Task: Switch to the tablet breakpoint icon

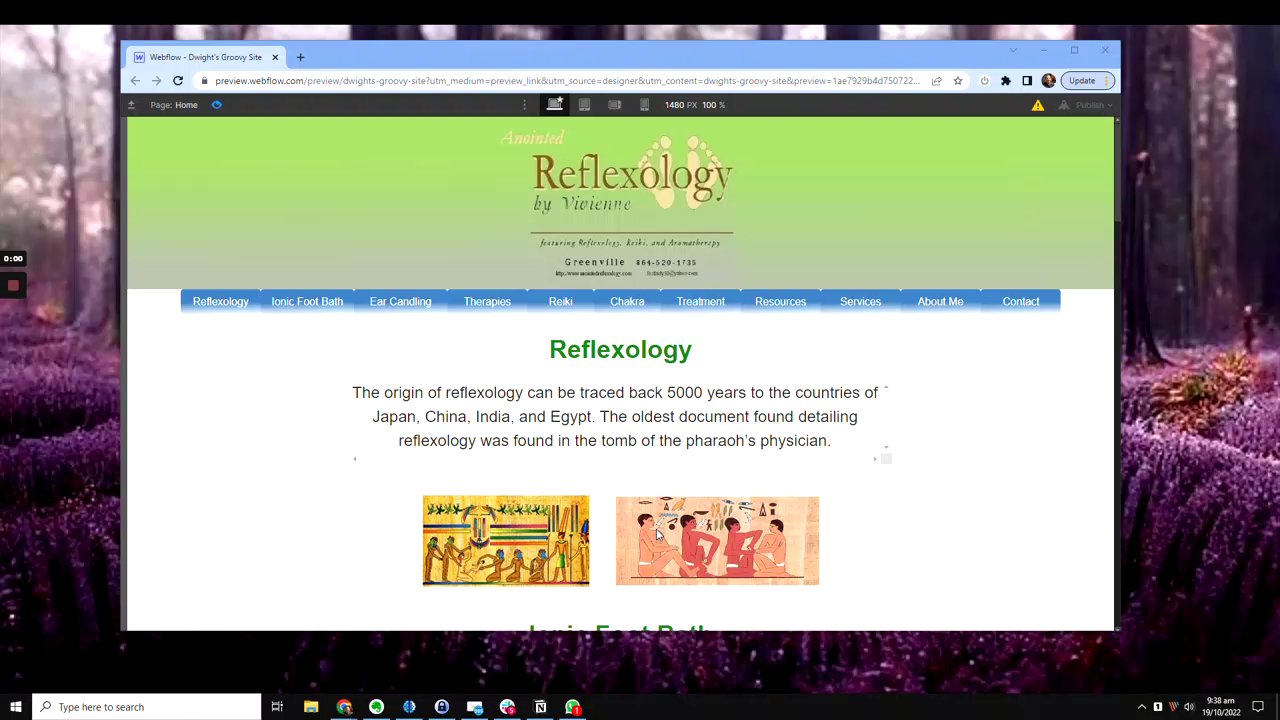Action: tap(585, 105)
